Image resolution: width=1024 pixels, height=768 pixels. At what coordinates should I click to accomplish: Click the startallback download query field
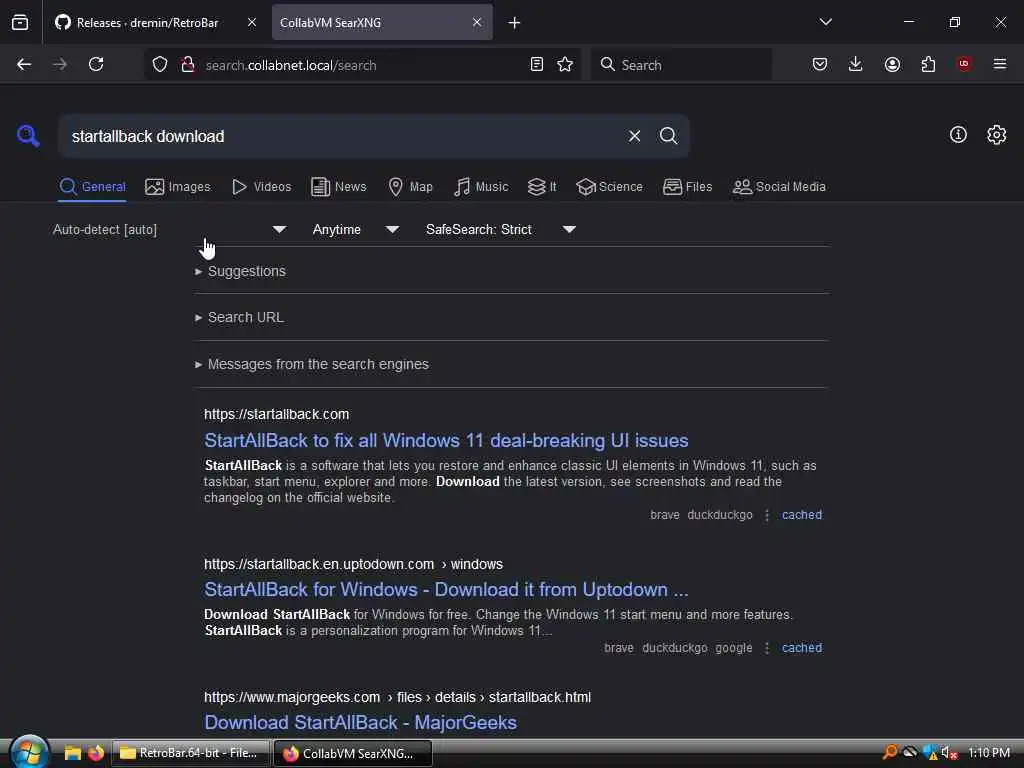343,136
